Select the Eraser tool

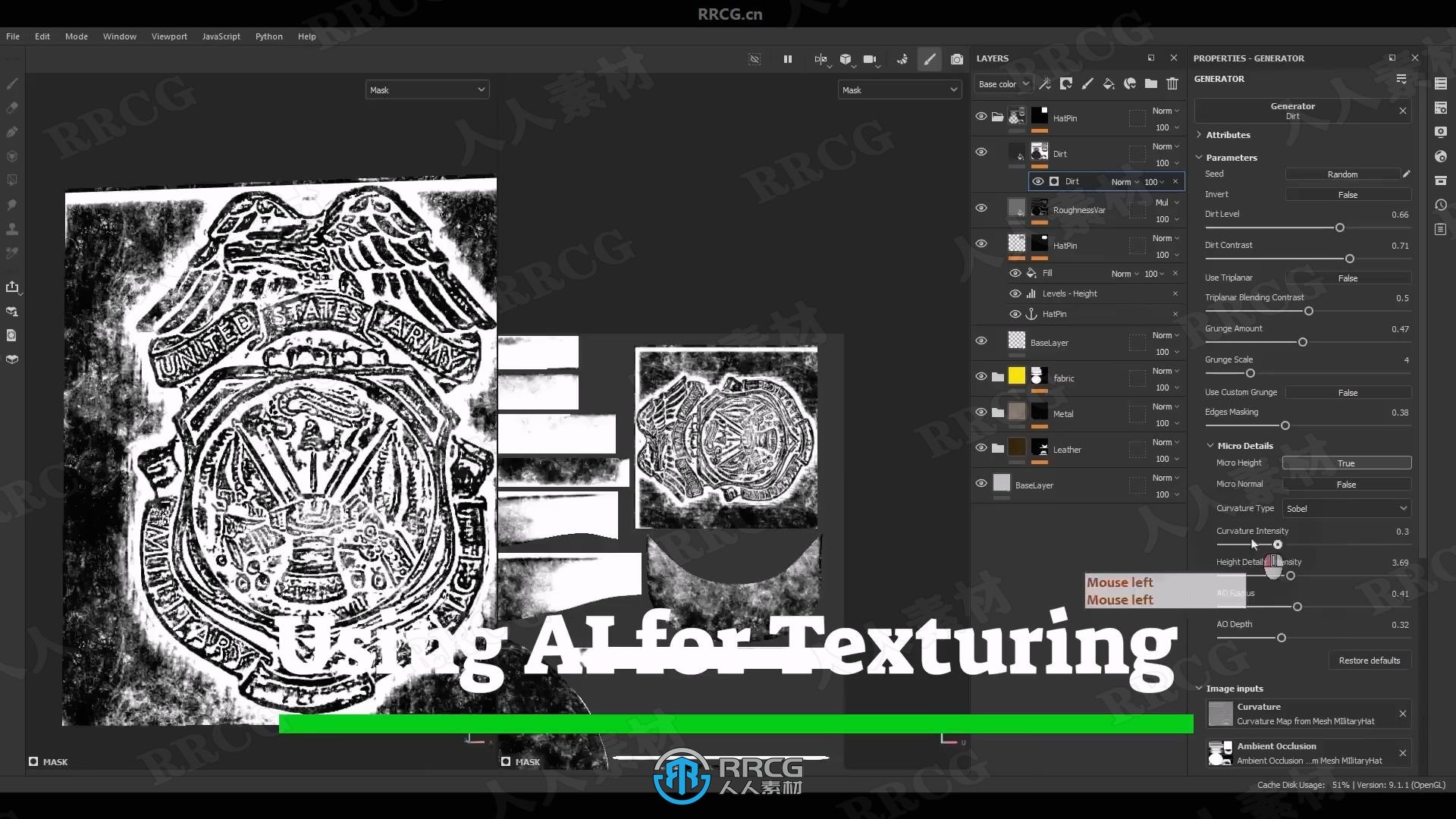tap(12, 108)
